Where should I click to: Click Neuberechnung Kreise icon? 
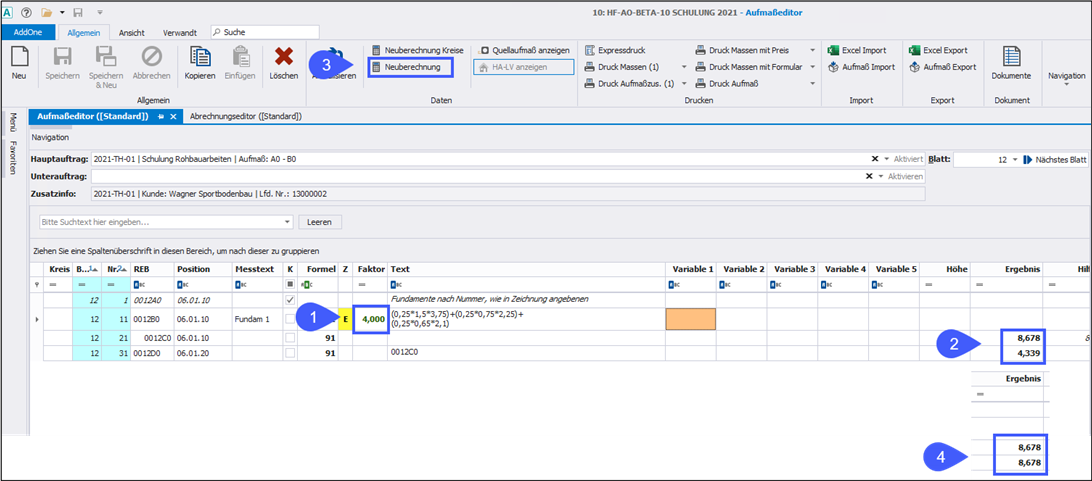coord(376,49)
